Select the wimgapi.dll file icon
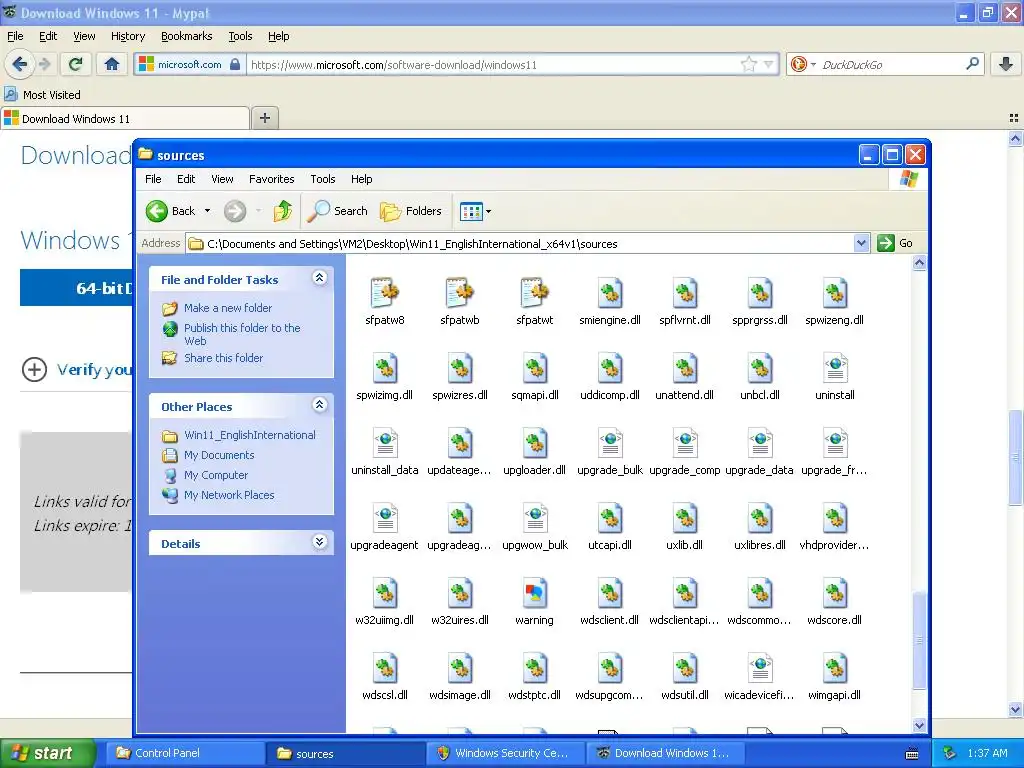 pos(835,668)
